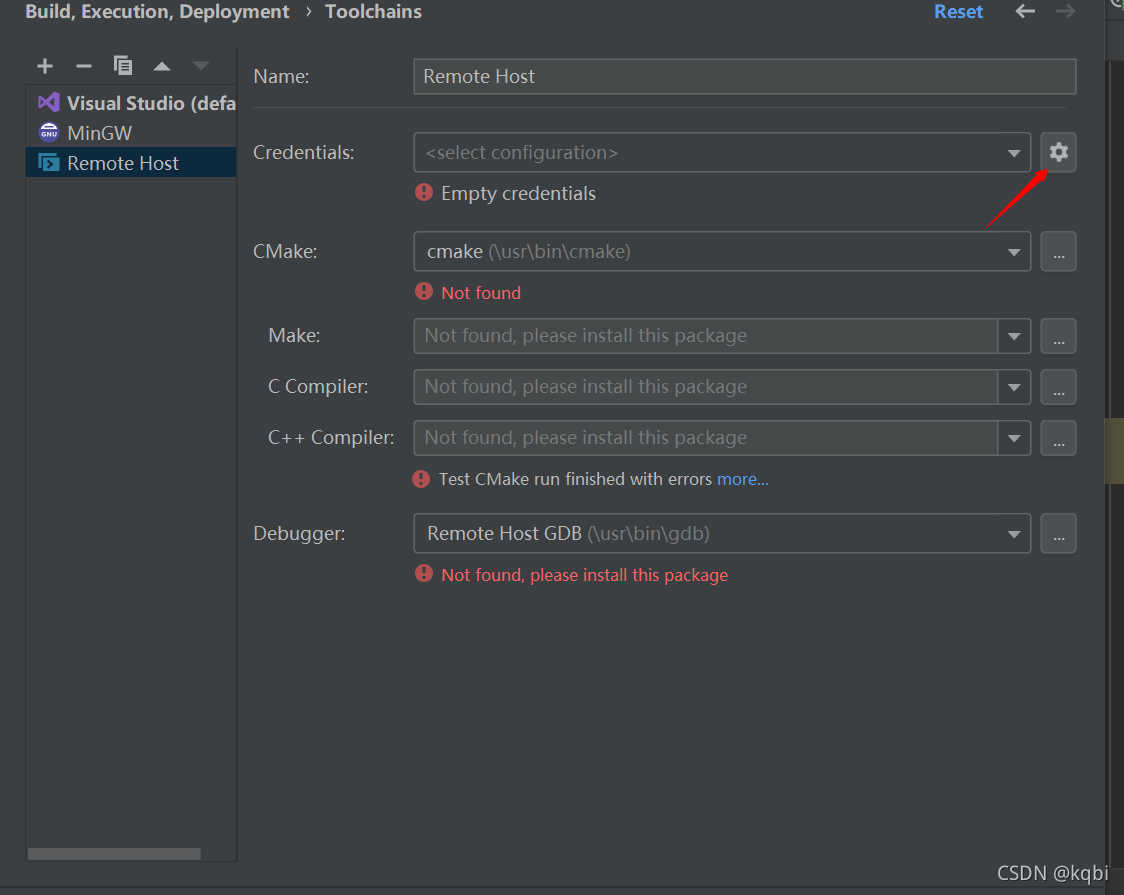1124x895 pixels.
Task: Click CMake 'Not found' error icon
Action: coord(424,292)
